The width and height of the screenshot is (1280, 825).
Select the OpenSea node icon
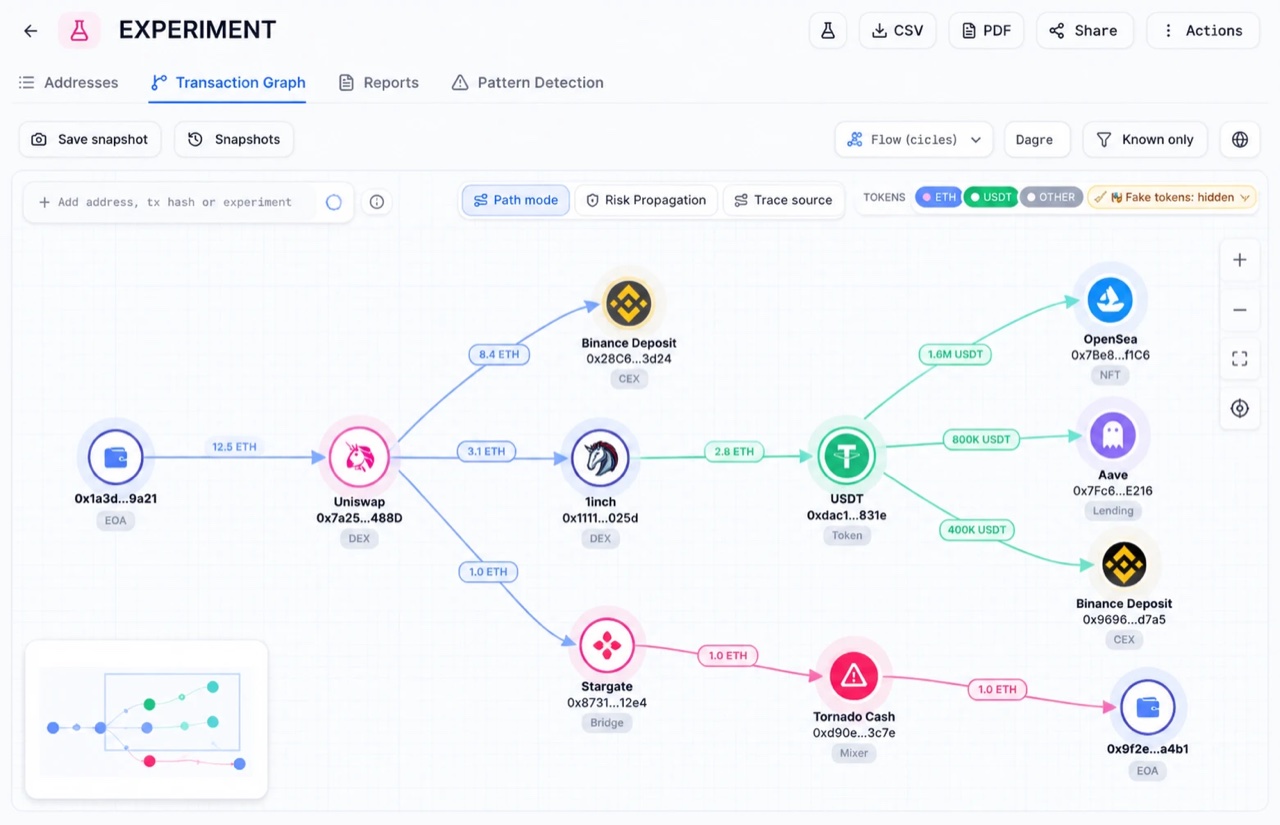pos(1110,299)
